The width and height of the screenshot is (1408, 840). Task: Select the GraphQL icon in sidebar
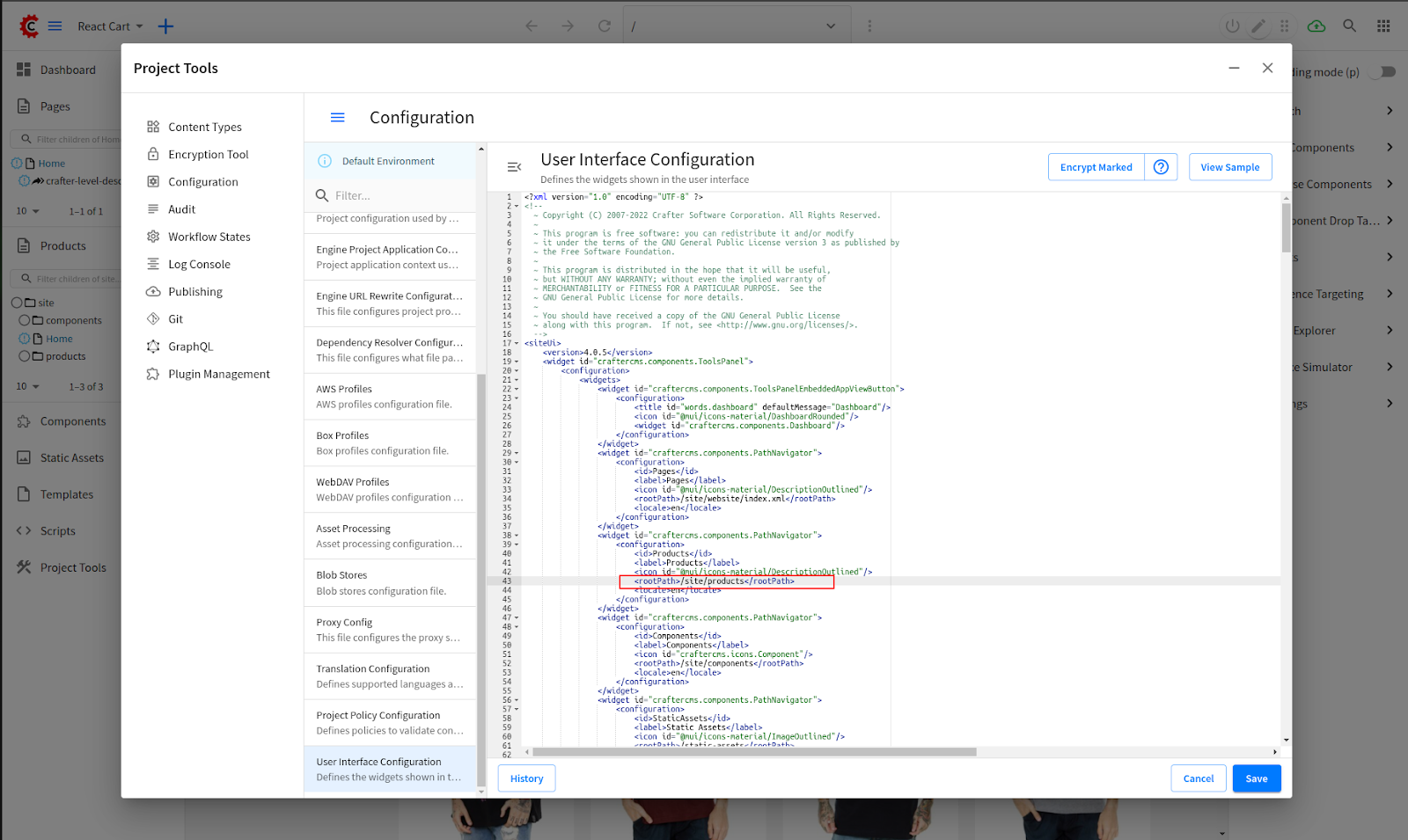153,347
